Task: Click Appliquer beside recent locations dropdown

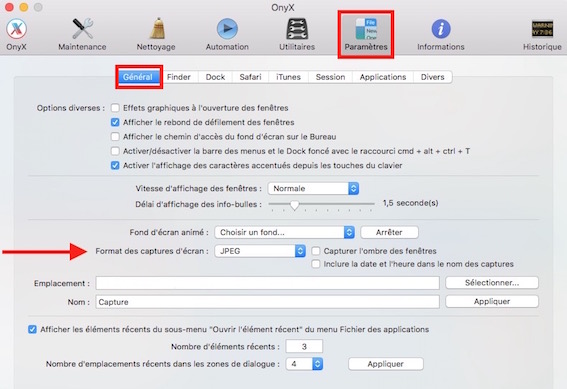Action: pos(386,364)
